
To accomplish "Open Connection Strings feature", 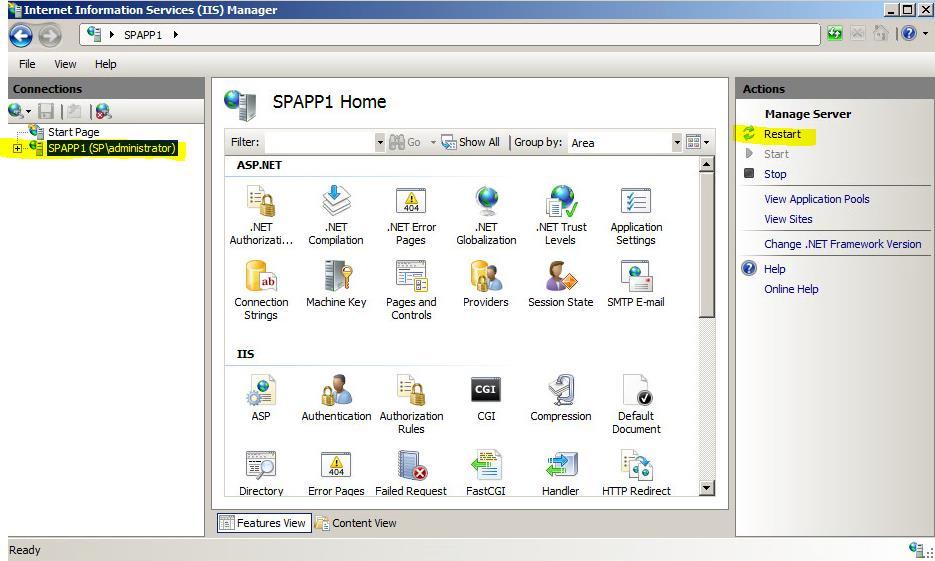I will [x=261, y=290].
